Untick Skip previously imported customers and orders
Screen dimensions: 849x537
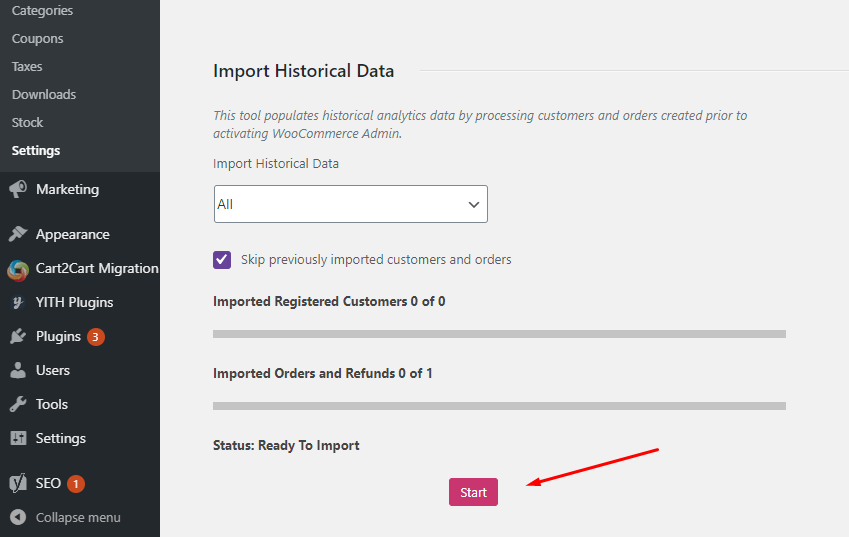click(222, 260)
